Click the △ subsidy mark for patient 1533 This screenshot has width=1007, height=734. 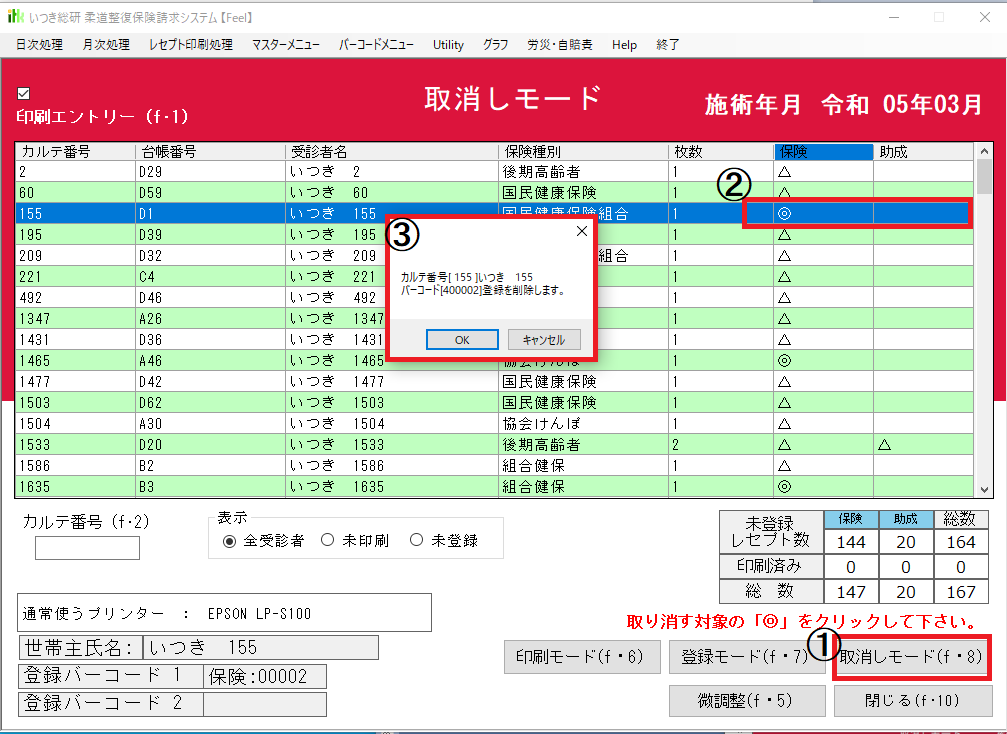[885, 445]
